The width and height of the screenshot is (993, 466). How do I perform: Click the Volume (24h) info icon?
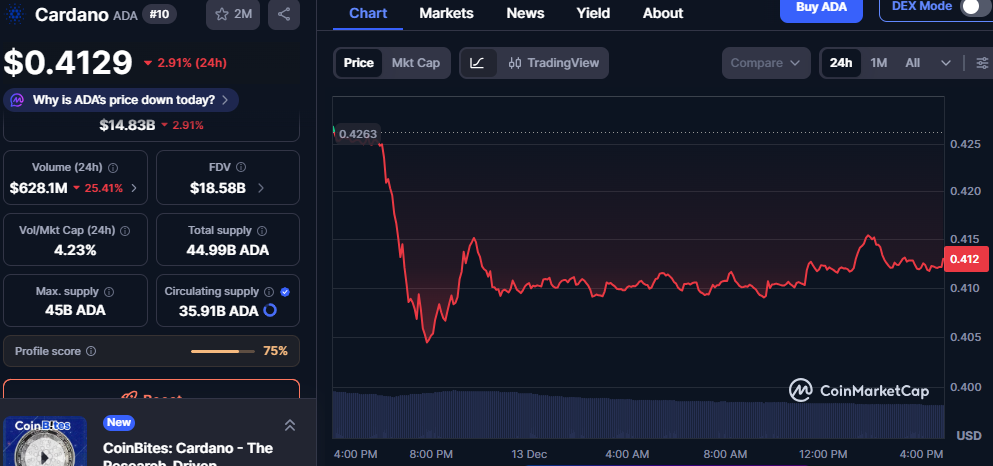click(x=113, y=168)
